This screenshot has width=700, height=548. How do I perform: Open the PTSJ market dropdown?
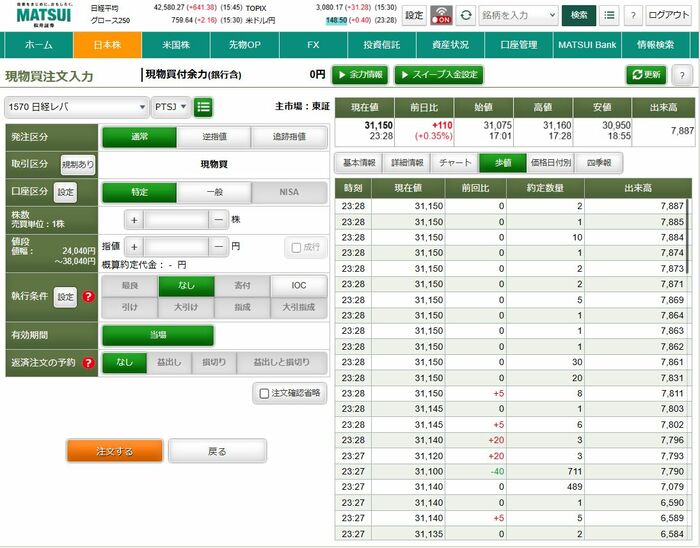click(171, 107)
